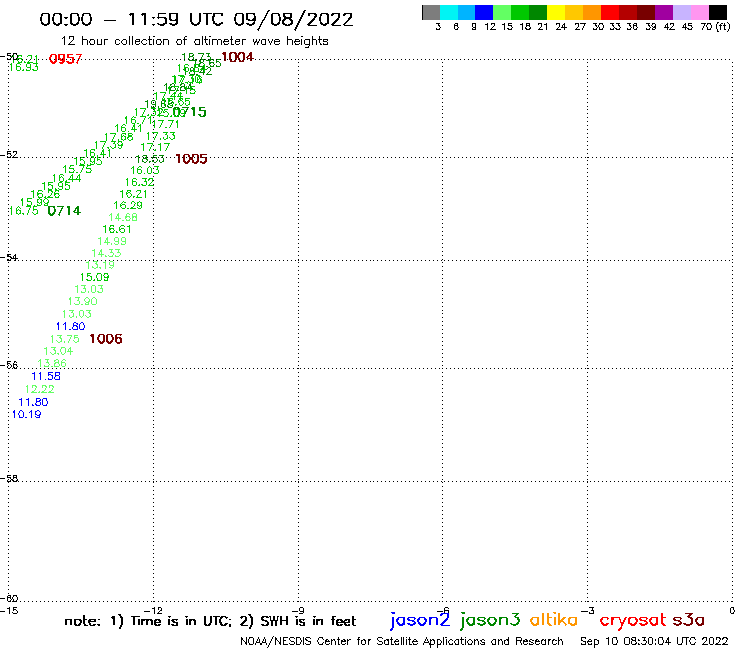Select the wave height value 13.90
This screenshot has height=650, width=740.
pos(83,302)
